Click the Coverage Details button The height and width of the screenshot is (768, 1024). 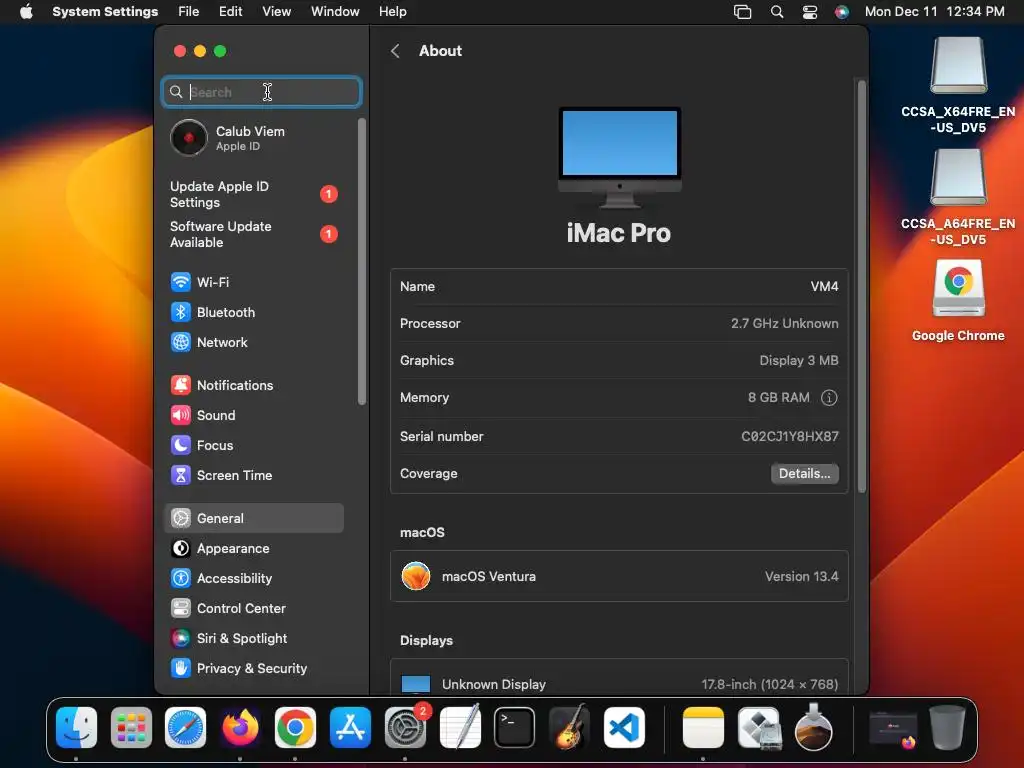(x=805, y=473)
